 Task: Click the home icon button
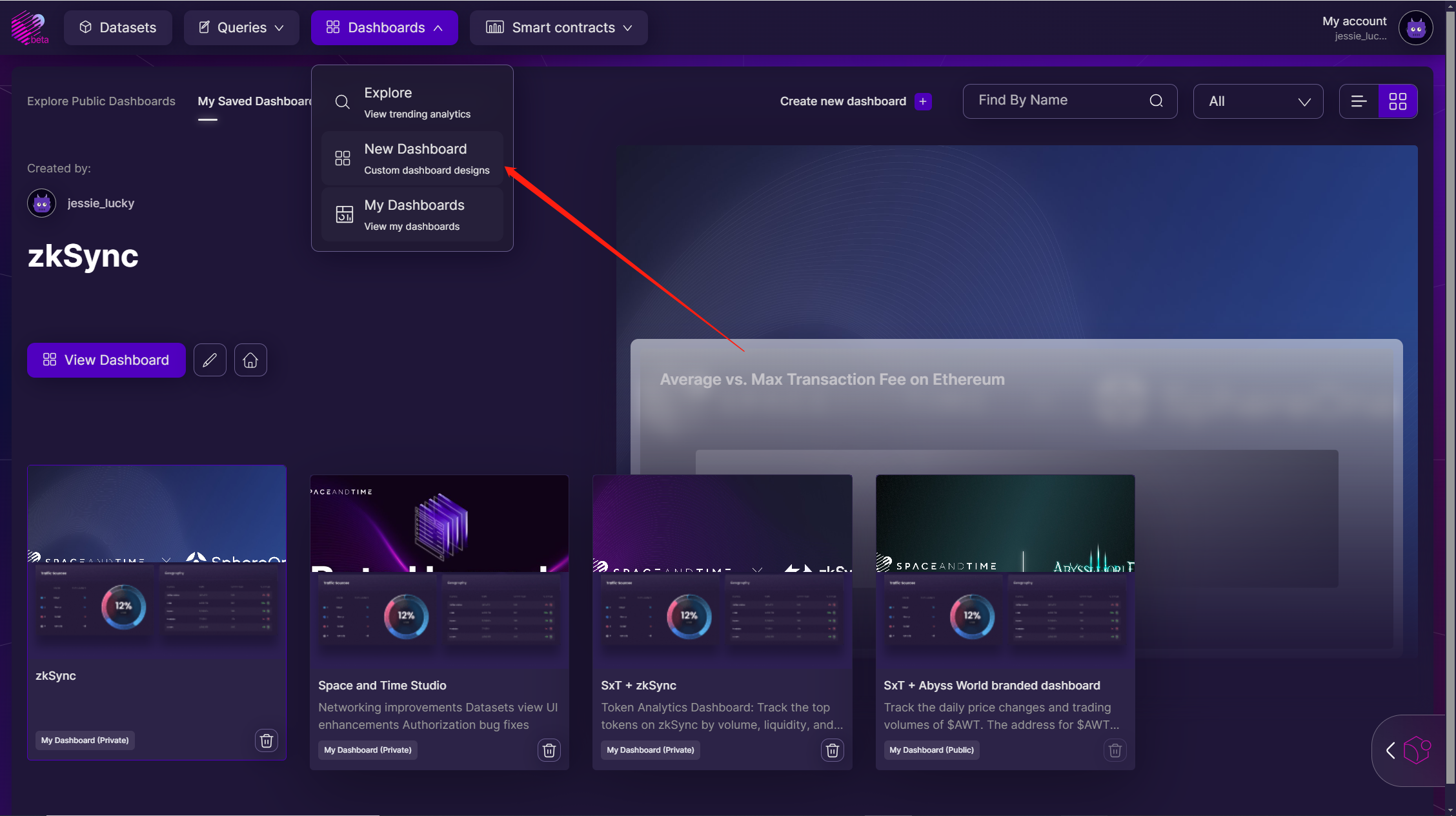pos(250,360)
